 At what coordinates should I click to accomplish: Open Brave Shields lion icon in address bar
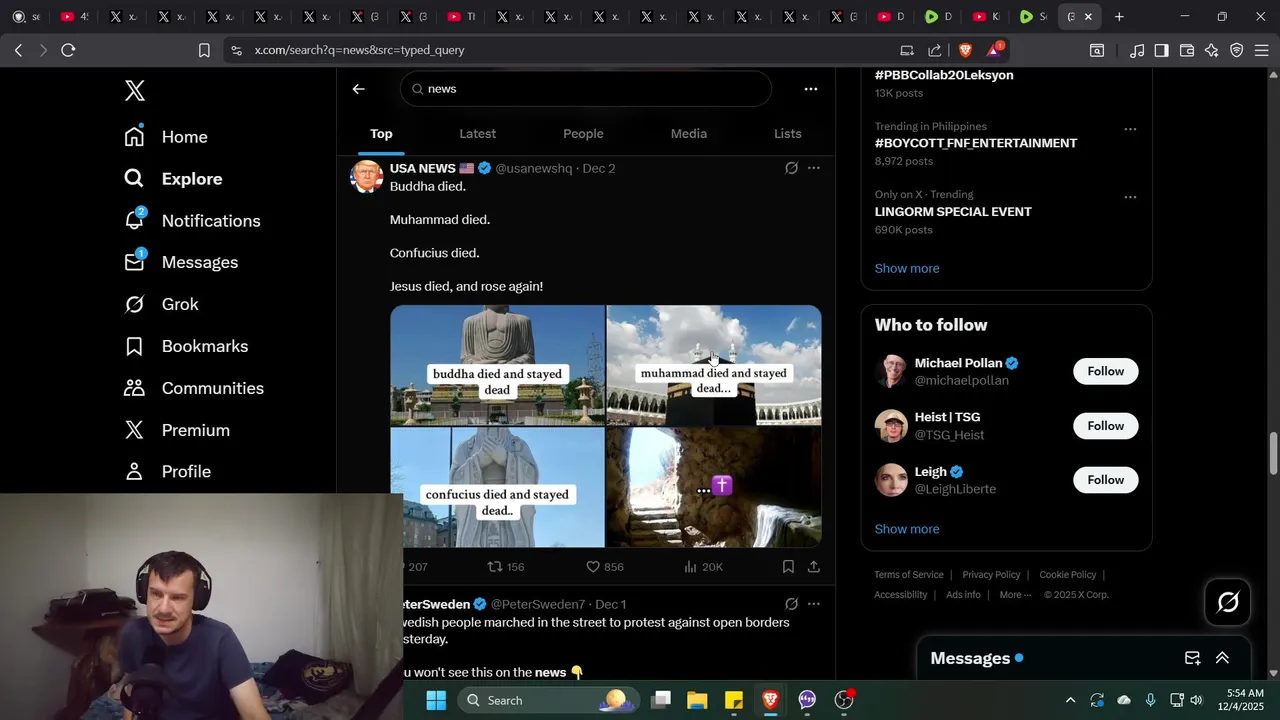click(965, 50)
